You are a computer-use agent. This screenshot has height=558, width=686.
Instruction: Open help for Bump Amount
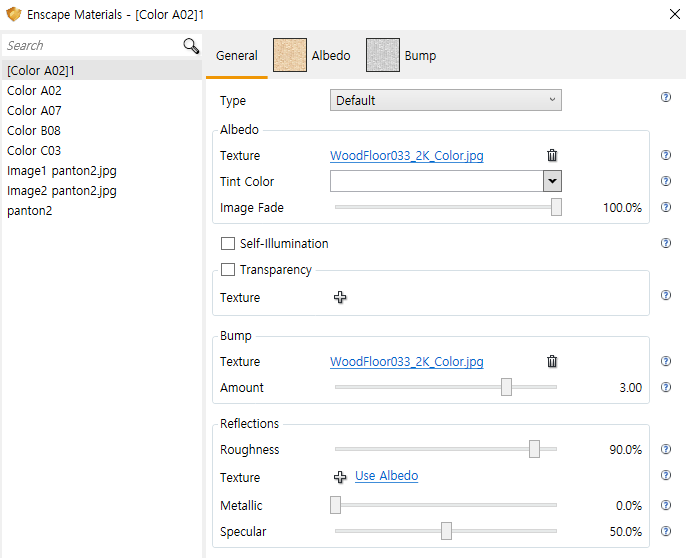click(666, 387)
